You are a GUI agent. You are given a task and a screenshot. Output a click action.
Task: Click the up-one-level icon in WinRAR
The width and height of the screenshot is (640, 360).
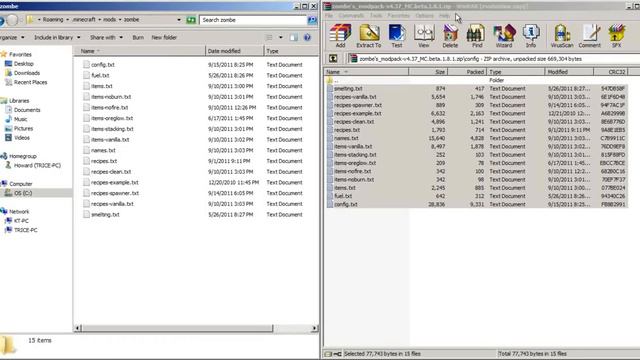coord(333,58)
